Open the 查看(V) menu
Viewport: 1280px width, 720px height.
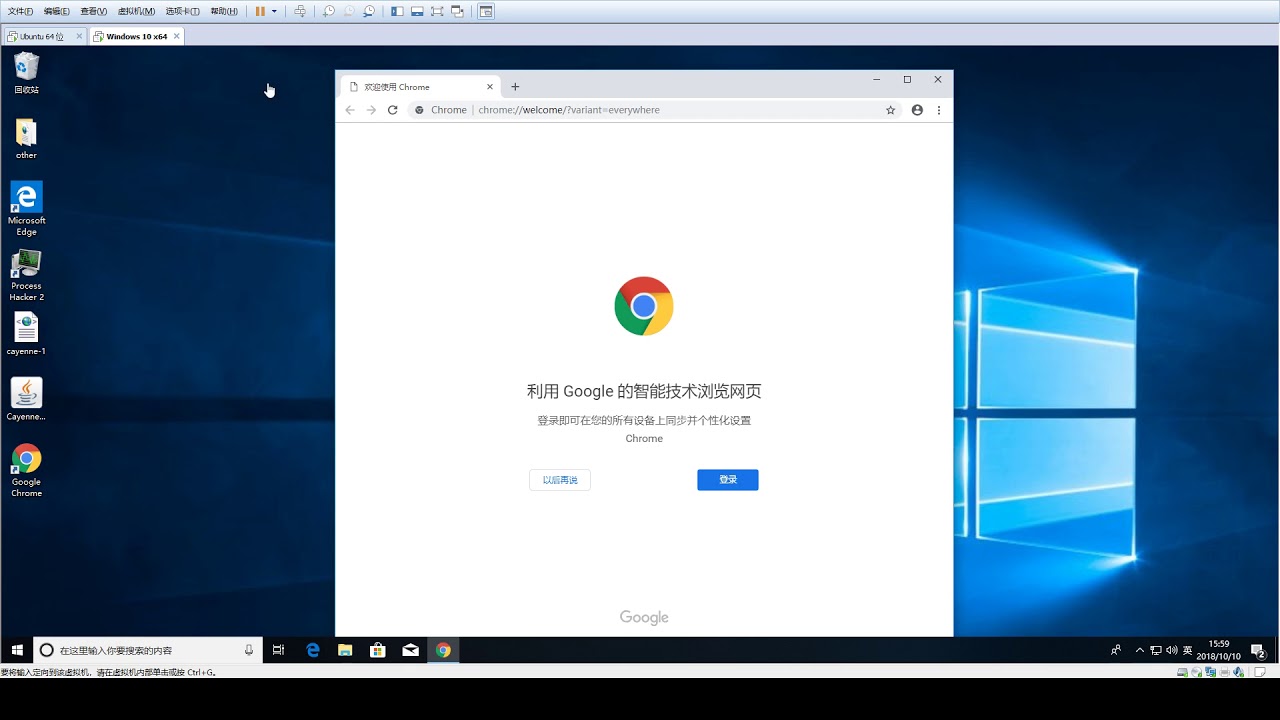pyautogui.click(x=94, y=11)
